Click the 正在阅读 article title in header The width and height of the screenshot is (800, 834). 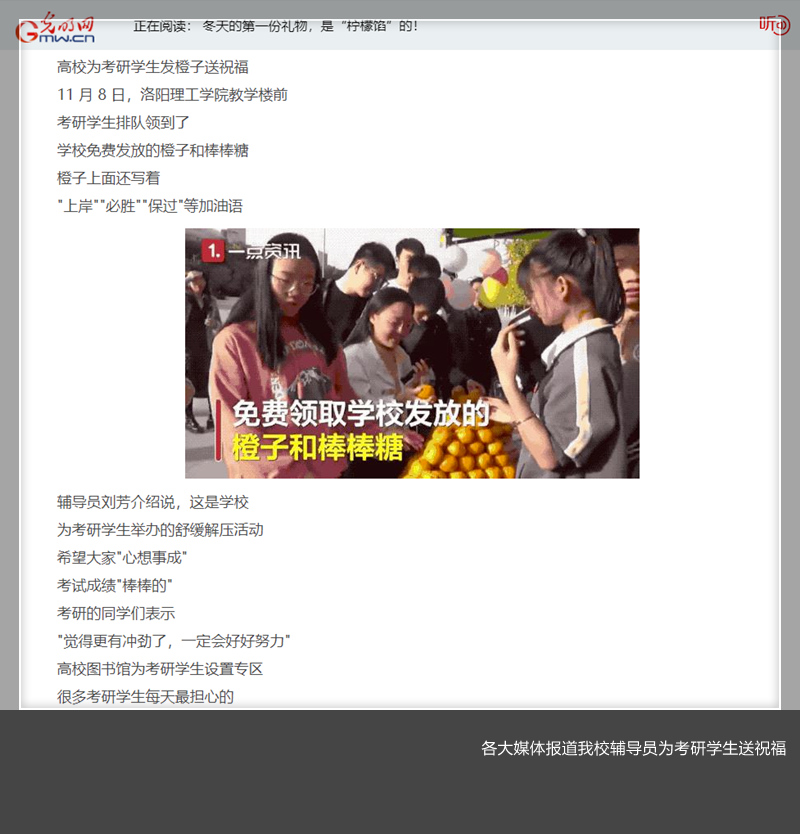(276, 26)
